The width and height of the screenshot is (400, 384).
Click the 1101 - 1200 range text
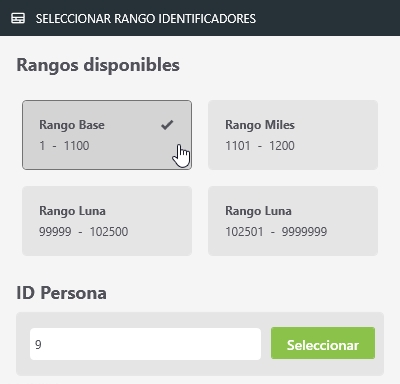click(260, 146)
